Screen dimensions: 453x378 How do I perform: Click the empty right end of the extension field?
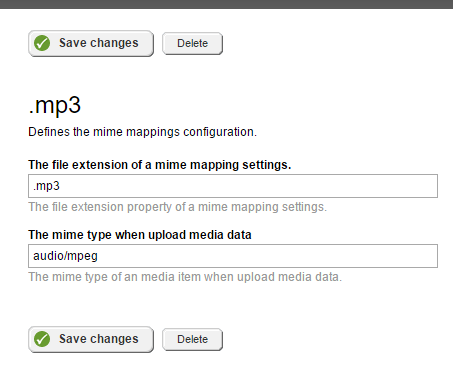click(x=400, y=186)
